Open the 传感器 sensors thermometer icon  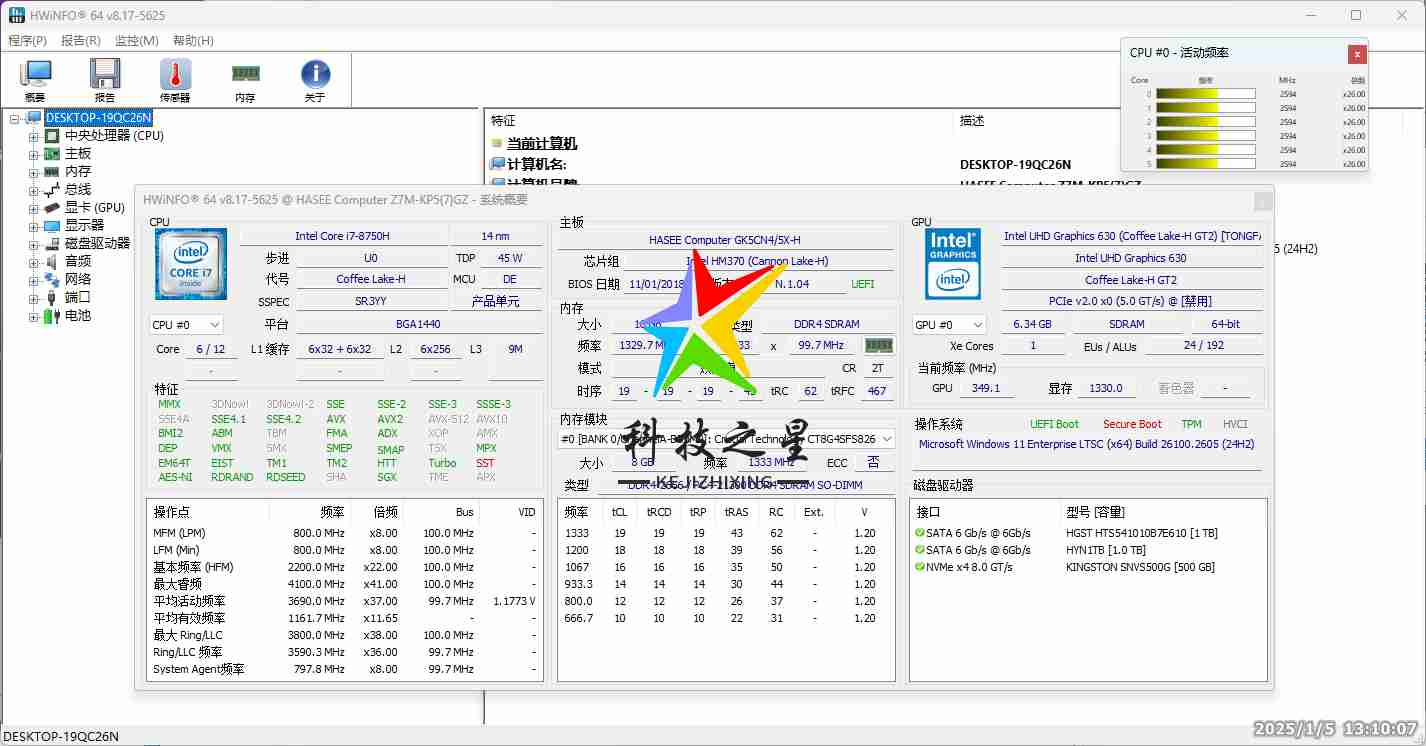click(x=175, y=80)
